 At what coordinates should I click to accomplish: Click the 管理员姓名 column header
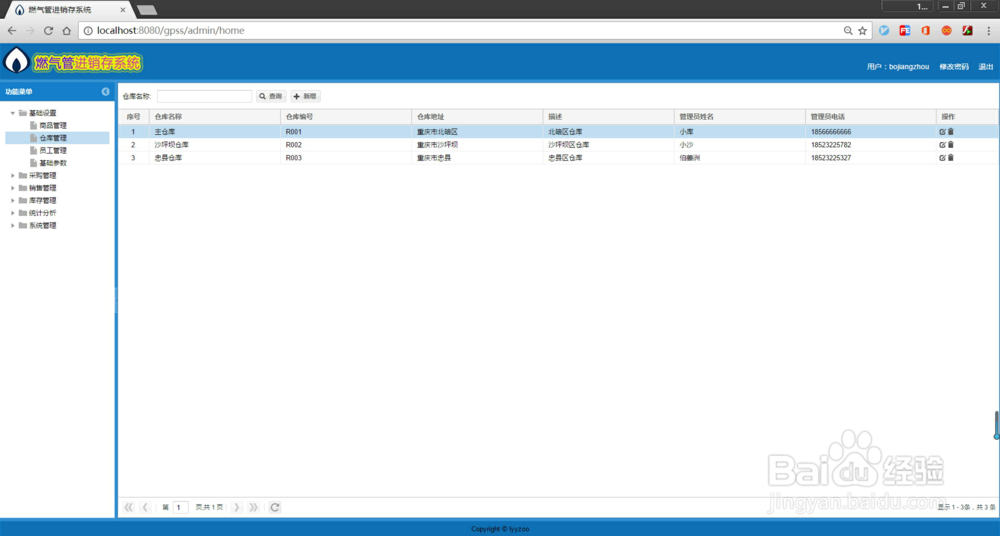740,117
